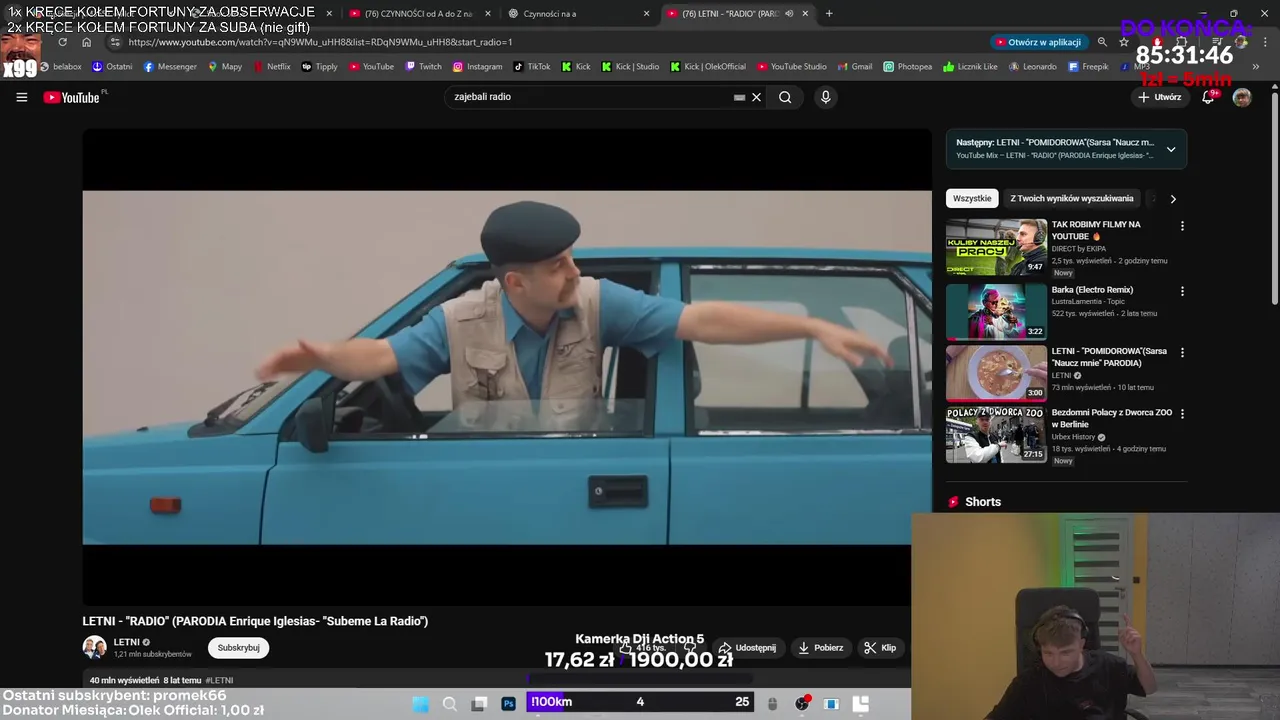Open the Utwórz create menu
The width and height of the screenshot is (1280, 720).
point(1160,97)
